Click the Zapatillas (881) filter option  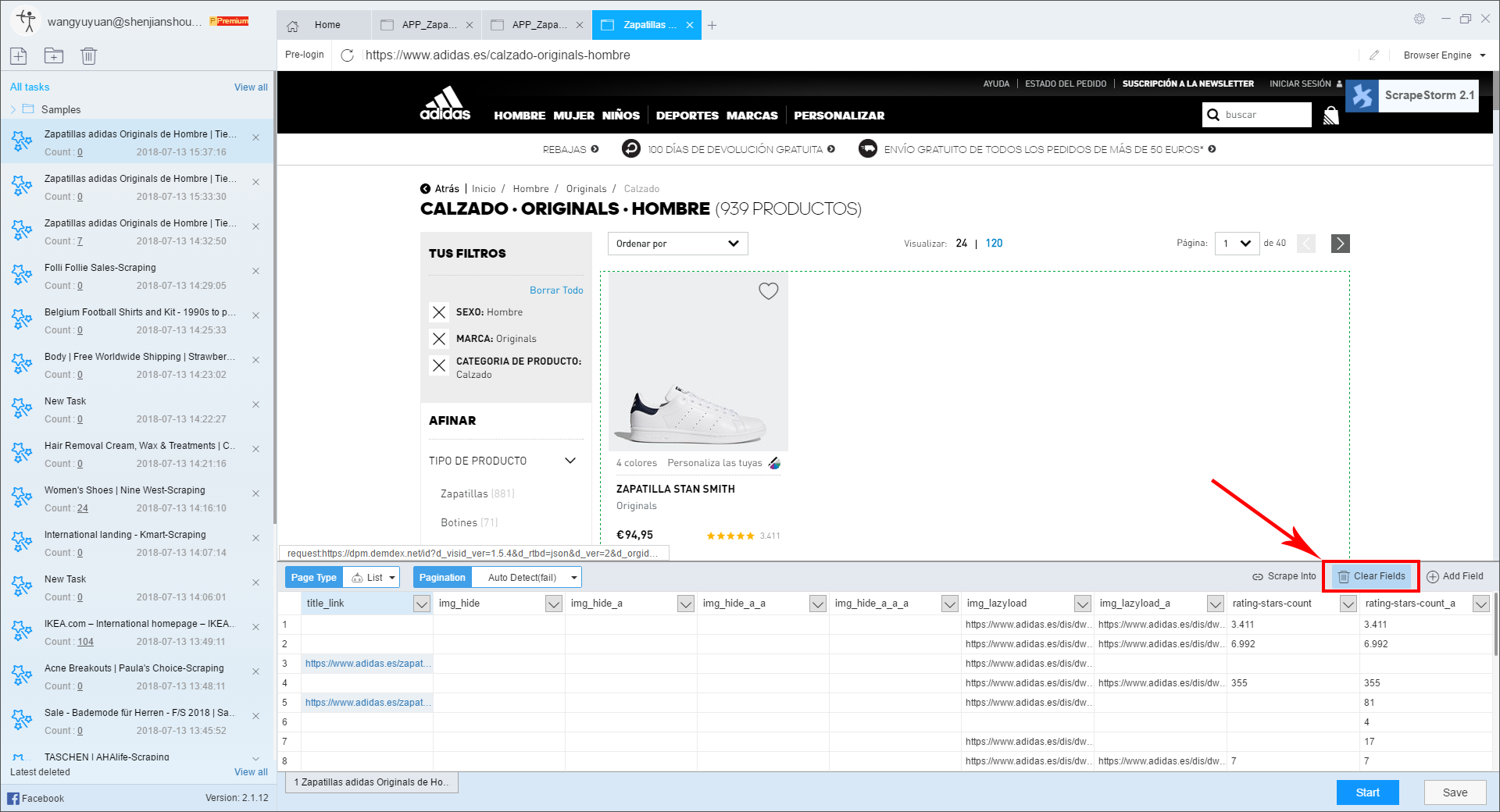pos(477,493)
